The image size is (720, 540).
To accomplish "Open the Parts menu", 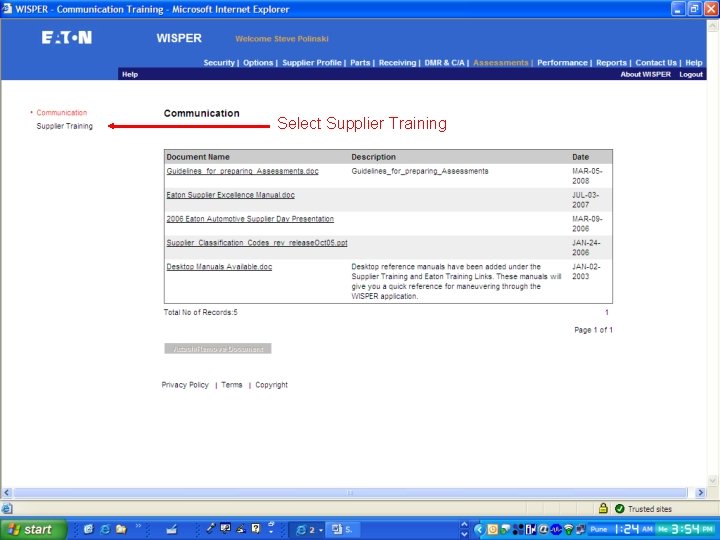I will pyautogui.click(x=360, y=62).
